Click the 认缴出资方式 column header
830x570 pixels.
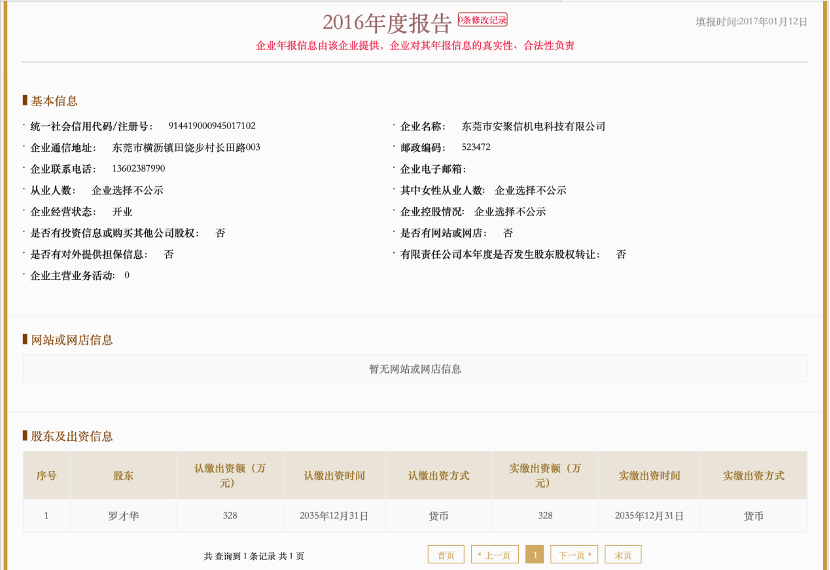(x=438, y=475)
